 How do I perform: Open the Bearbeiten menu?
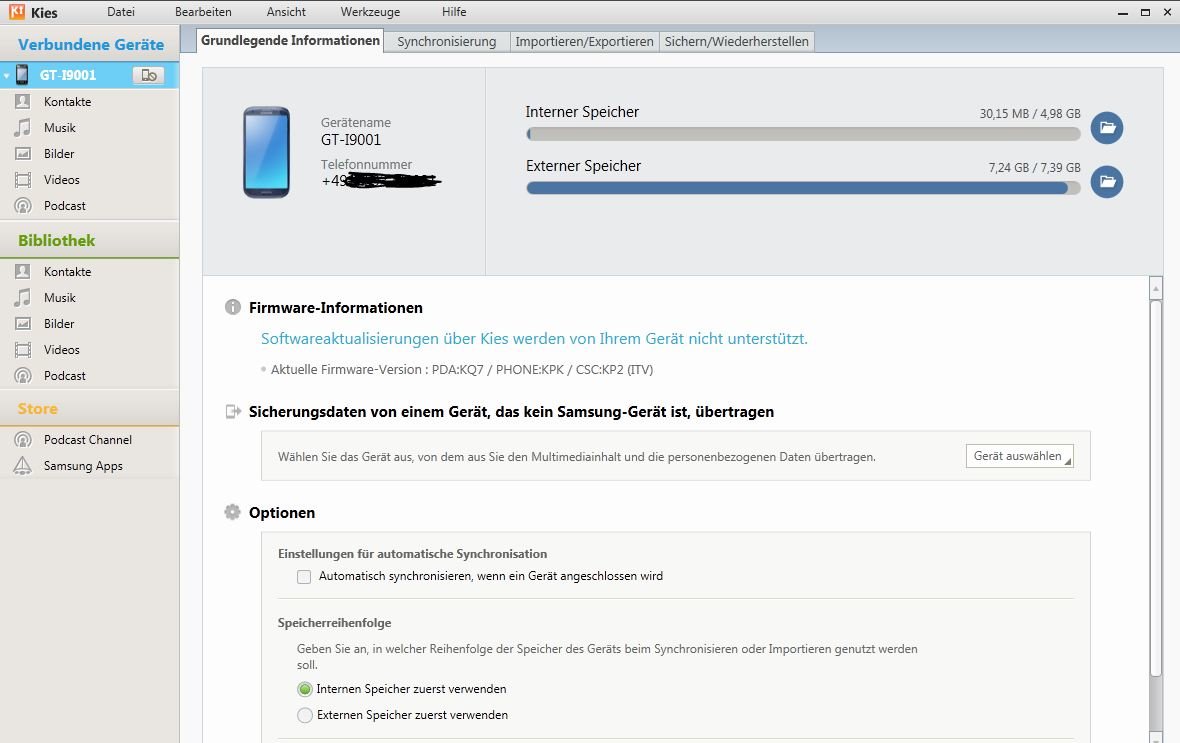point(203,12)
